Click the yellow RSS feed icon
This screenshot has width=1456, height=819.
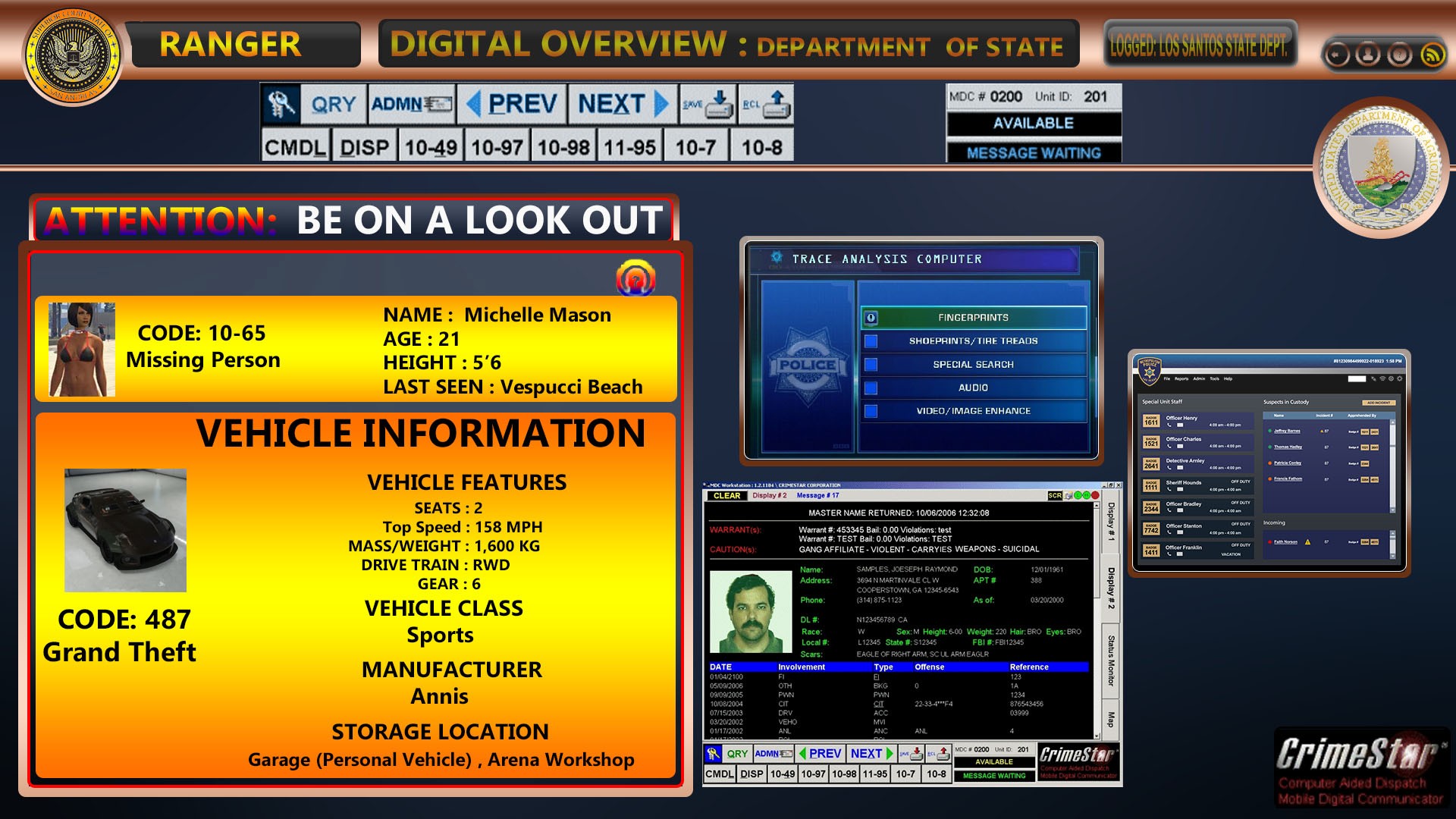click(1432, 55)
